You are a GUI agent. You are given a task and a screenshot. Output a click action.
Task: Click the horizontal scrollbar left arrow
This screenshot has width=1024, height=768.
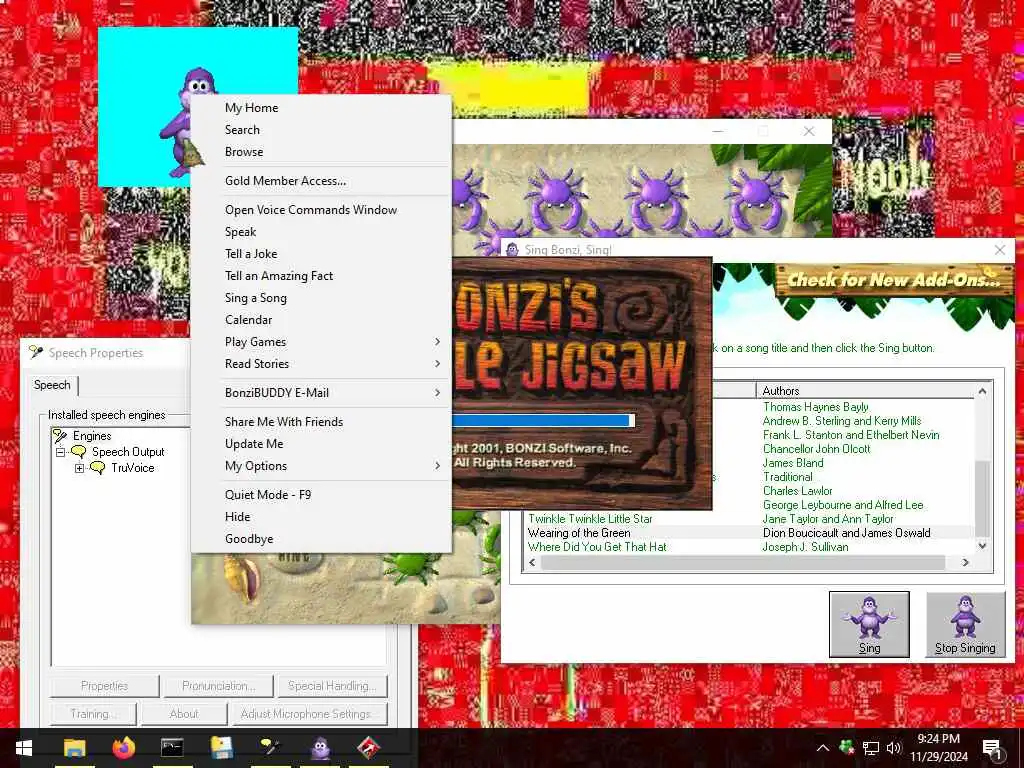[533, 562]
